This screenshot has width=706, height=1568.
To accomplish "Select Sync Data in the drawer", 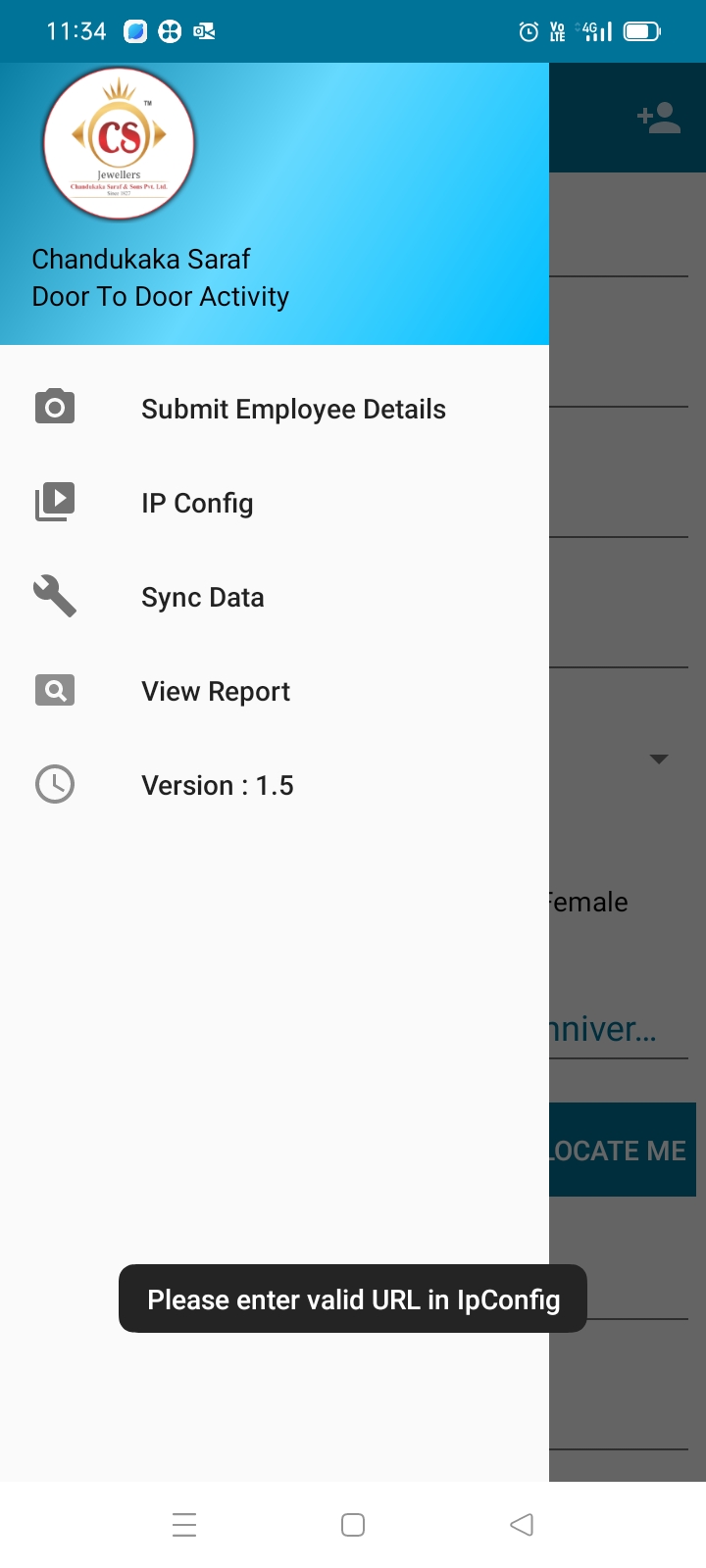I will (x=275, y=597).
